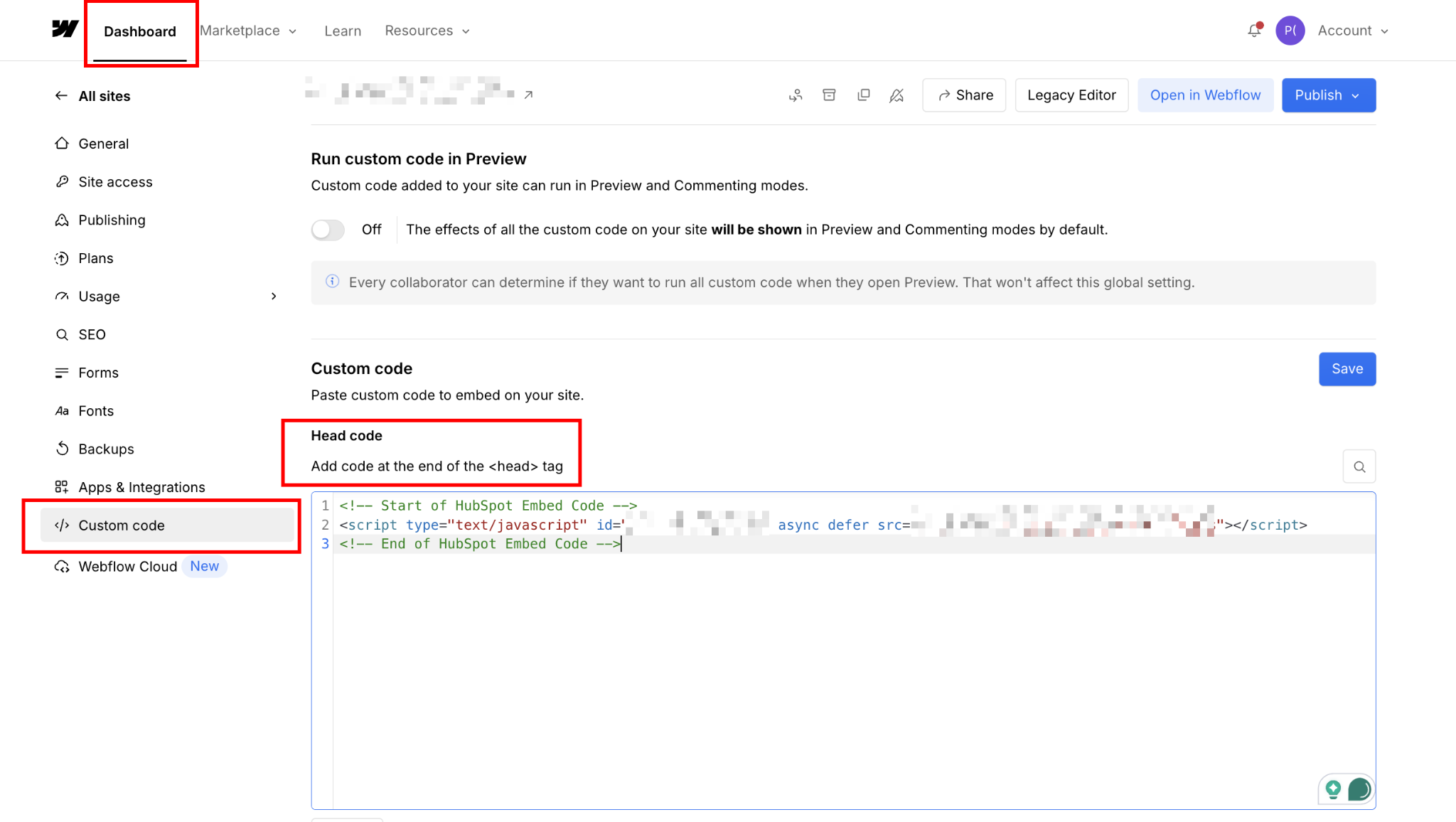Switch to the Apps & Integrations section
The height and width of the screenshot is (822, 1456).
click(x=141, y=487)
